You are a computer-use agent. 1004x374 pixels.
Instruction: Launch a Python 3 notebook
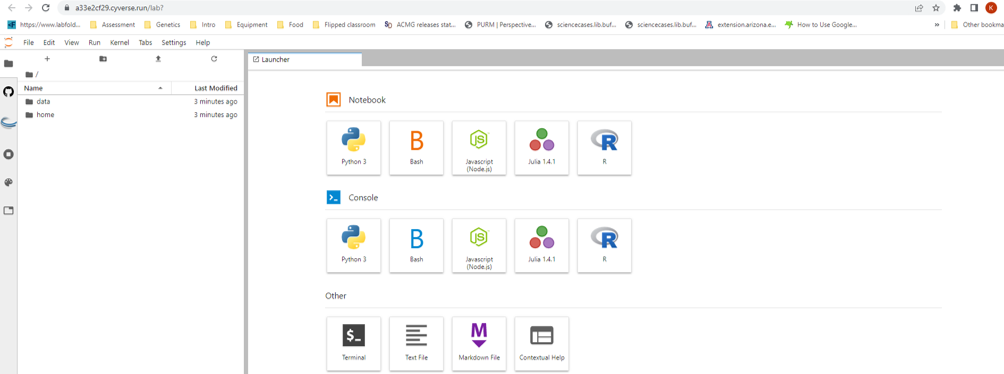[353, 147]
